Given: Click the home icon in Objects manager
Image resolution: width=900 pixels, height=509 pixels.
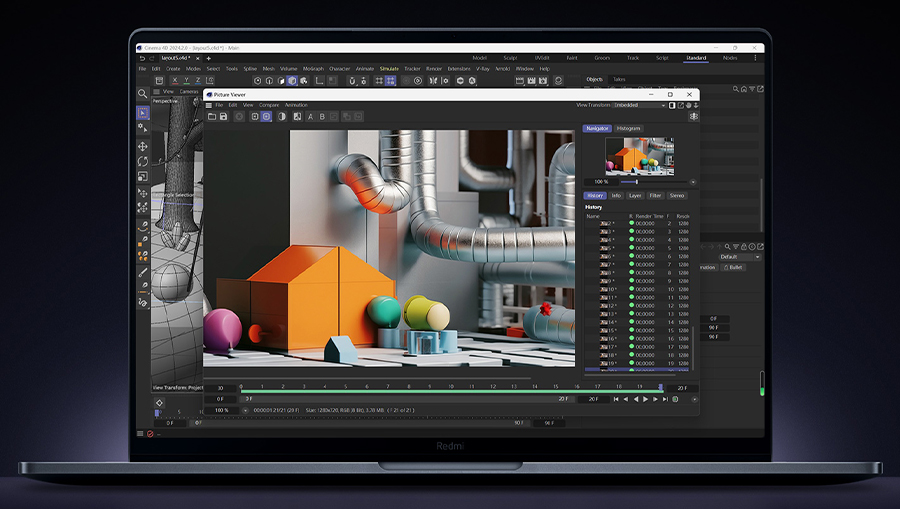Looking at the screenshot, I should pos(744,89).
